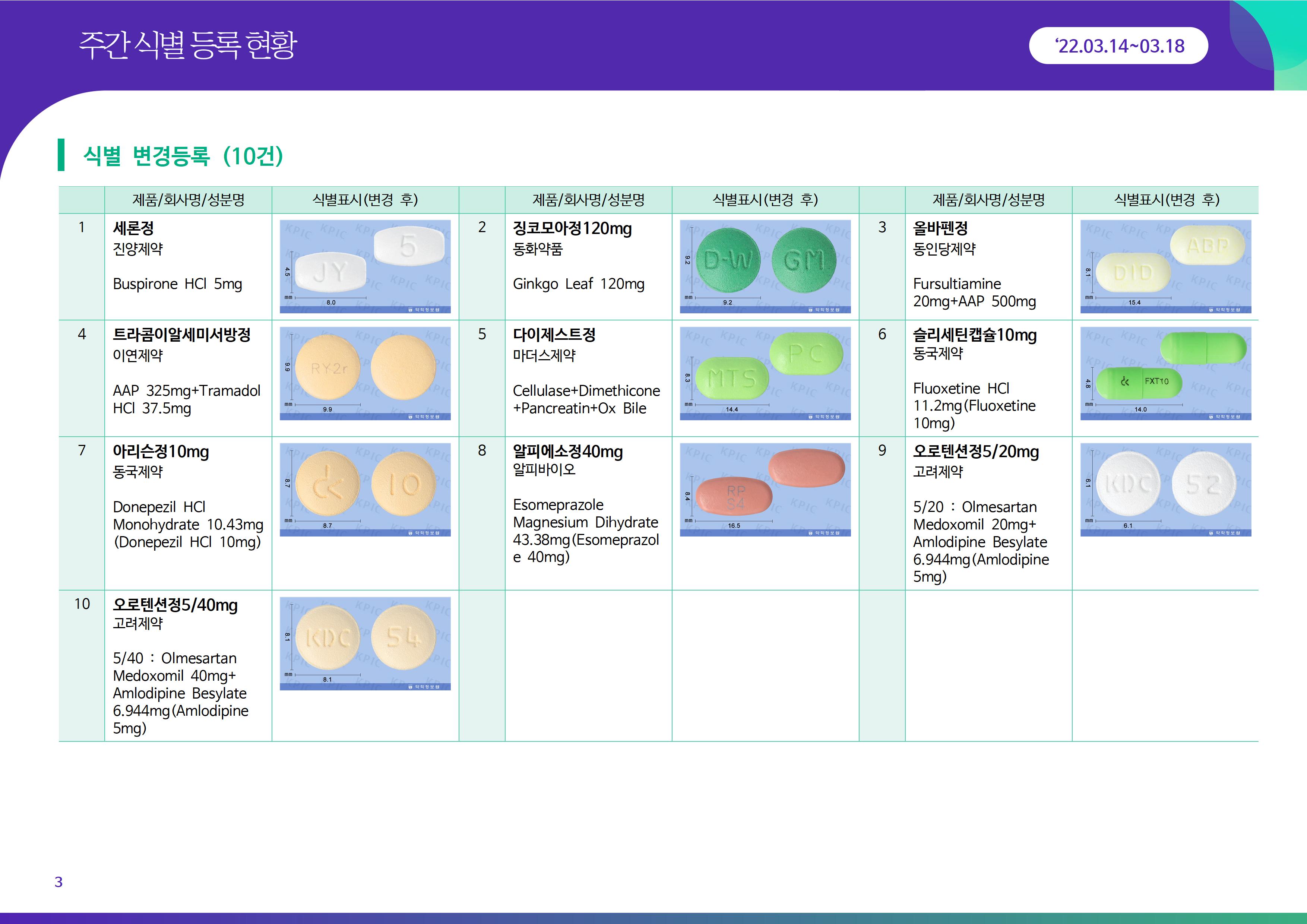The width and height of the screenshot is (1307, 924).
Task: Click the green D-W GM tablet image
Action: 765,266
